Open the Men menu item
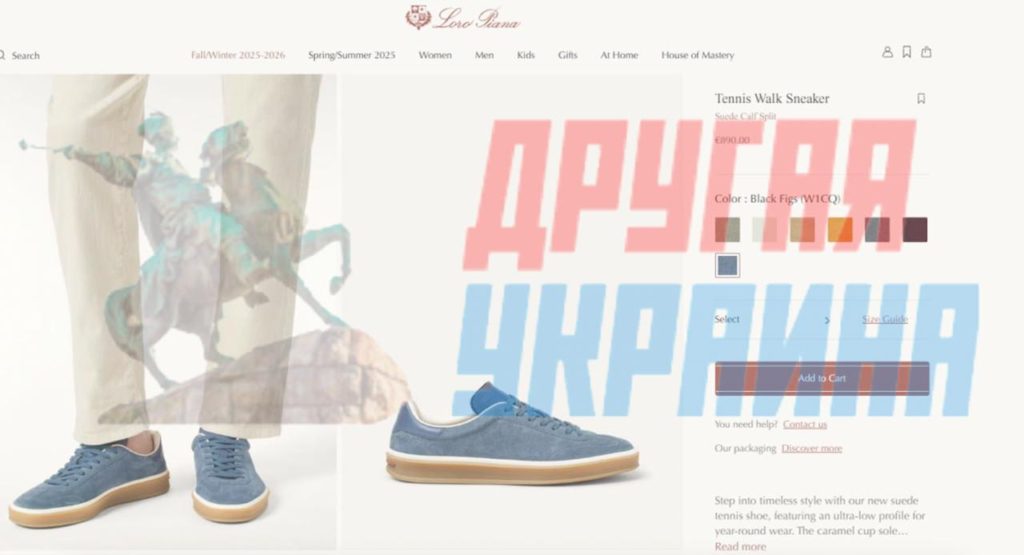Screen dimensions: 1024x555 point(484,56)
